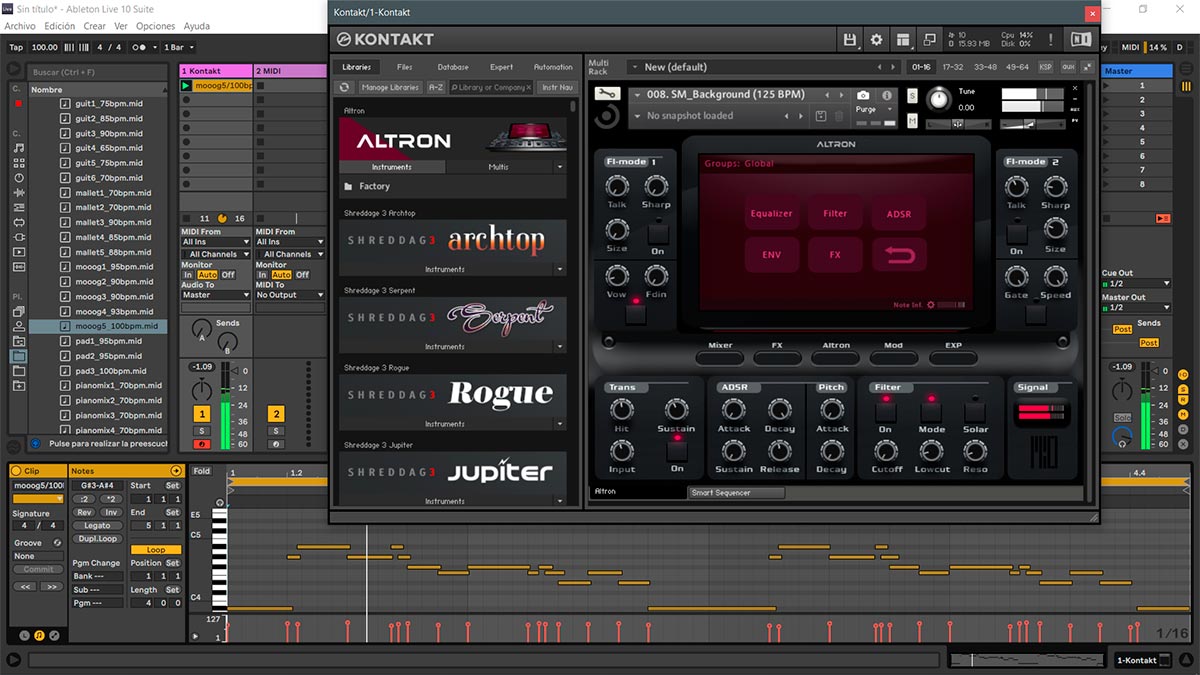The width and height of the screenshot is (1200, 675).
Task: Open Drums category in Ableton browser
Action: pyautogui.click(x=19, y=163)
